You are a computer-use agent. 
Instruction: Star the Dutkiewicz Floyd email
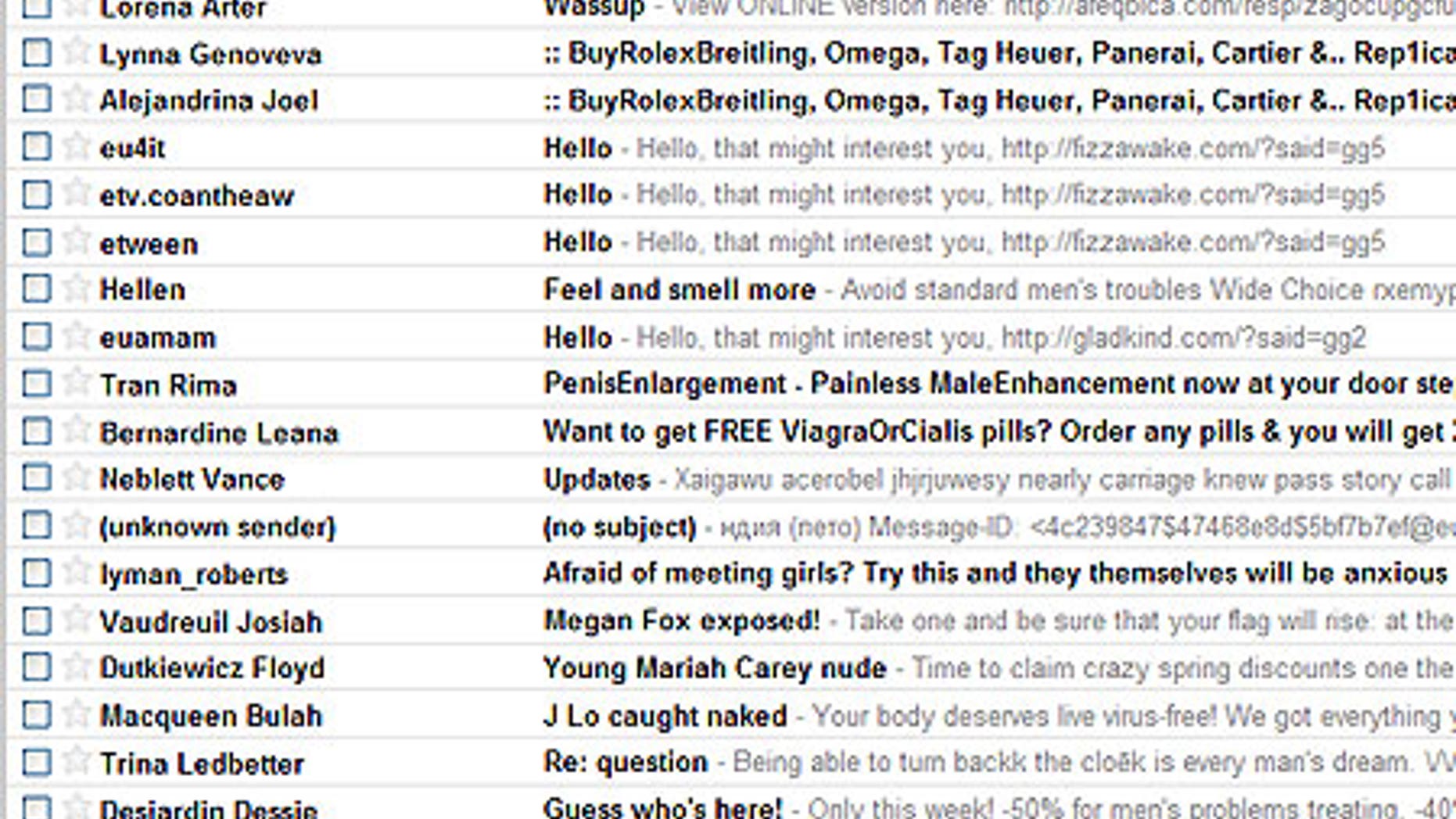[76, 667]
